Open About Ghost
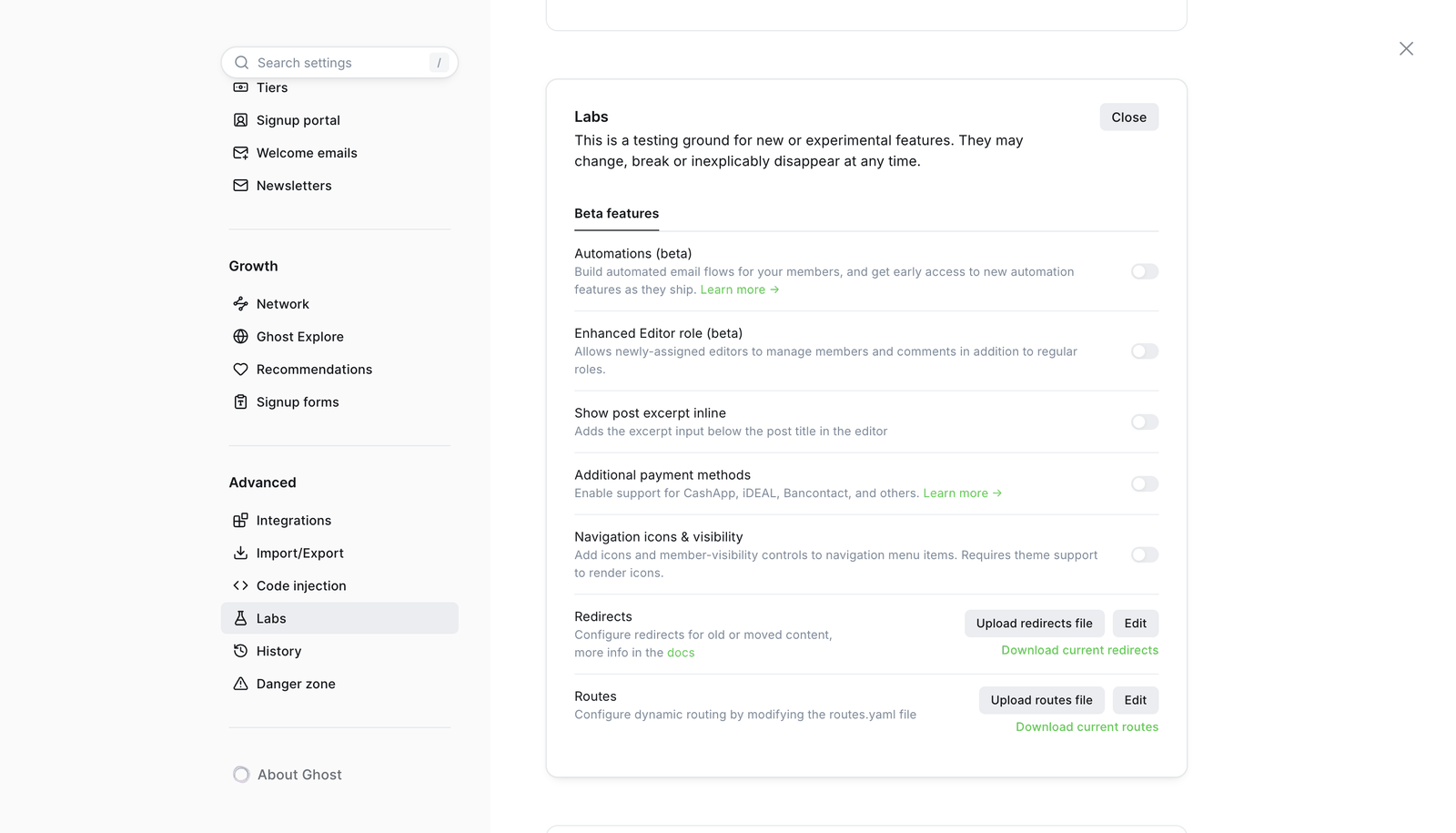Image resolution: width=1456 pixels, height=833 pixels. click(288, 775)
